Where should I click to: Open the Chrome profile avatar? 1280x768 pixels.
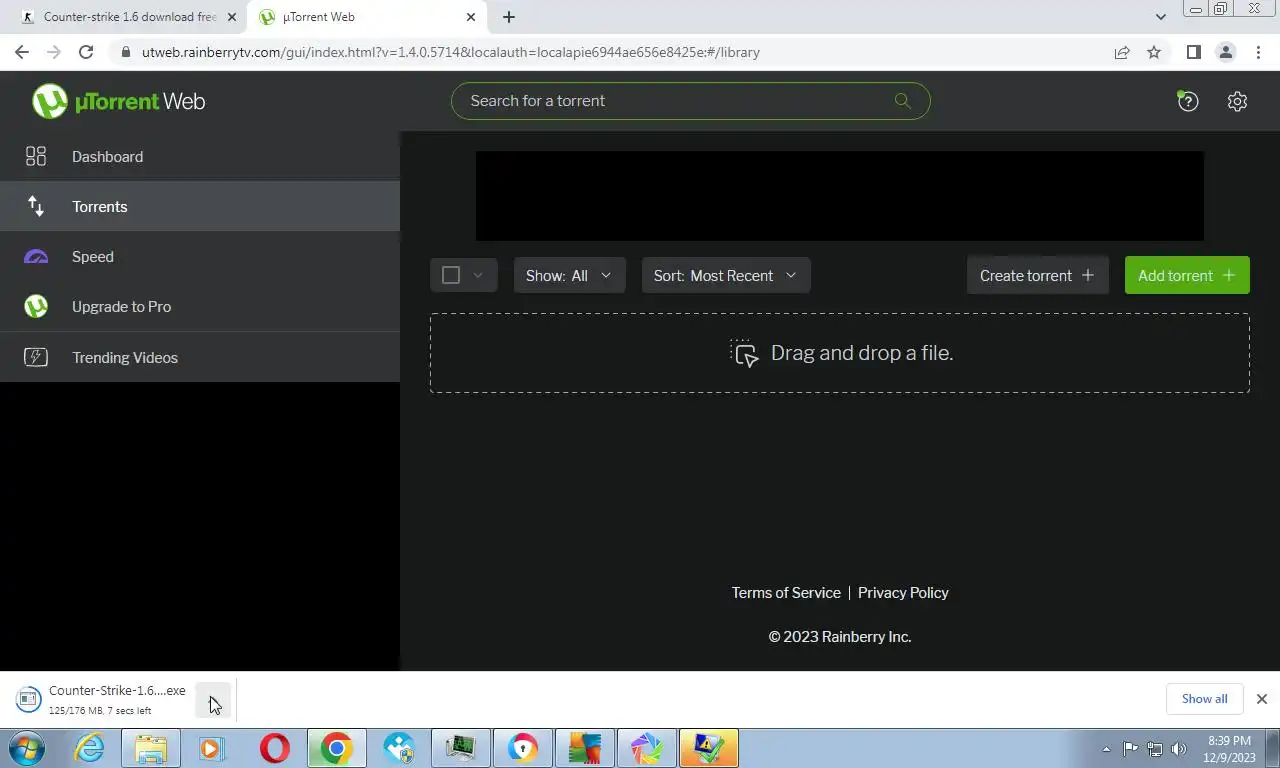pyautogui.click(x=1225, y=52)
